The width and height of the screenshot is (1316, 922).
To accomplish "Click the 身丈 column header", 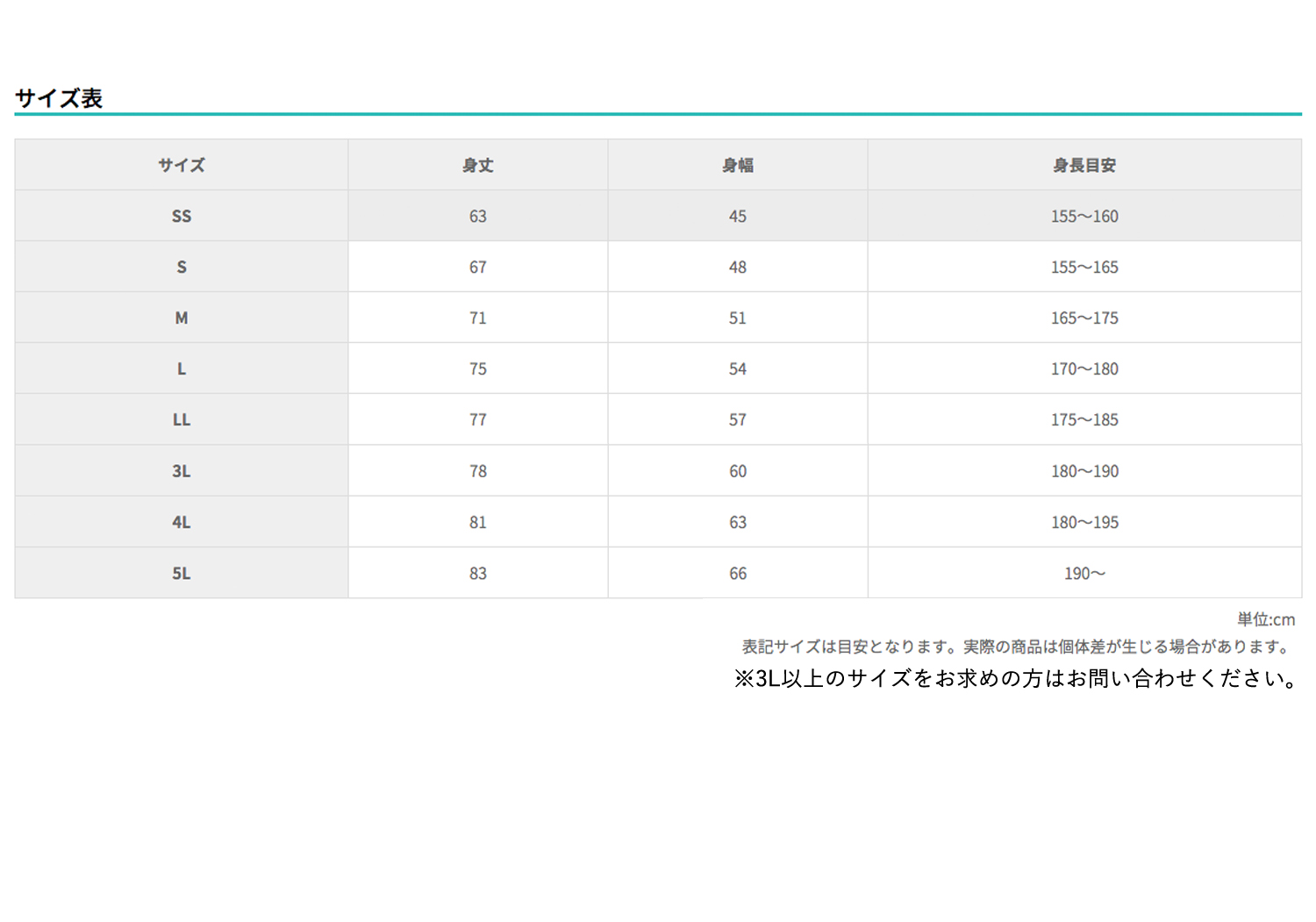I will pos(477,165).
